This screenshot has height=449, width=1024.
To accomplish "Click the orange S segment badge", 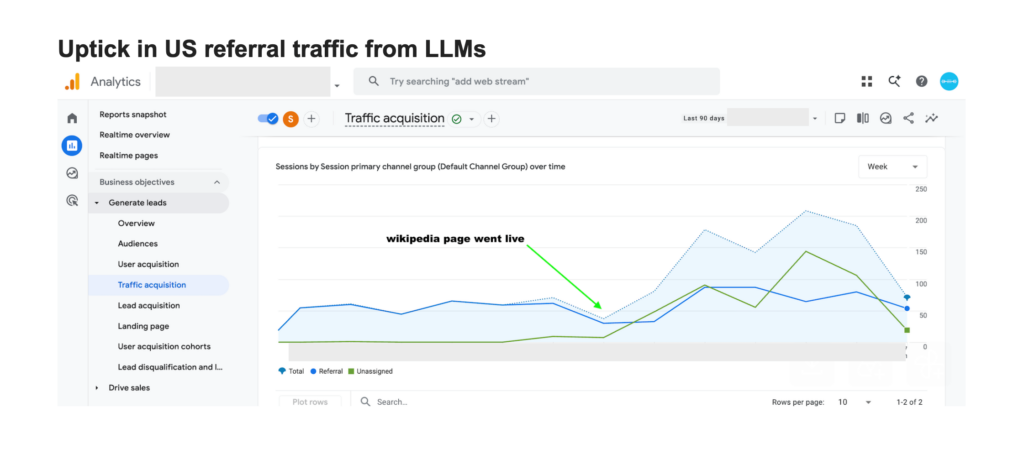I will tap(291, 119).
